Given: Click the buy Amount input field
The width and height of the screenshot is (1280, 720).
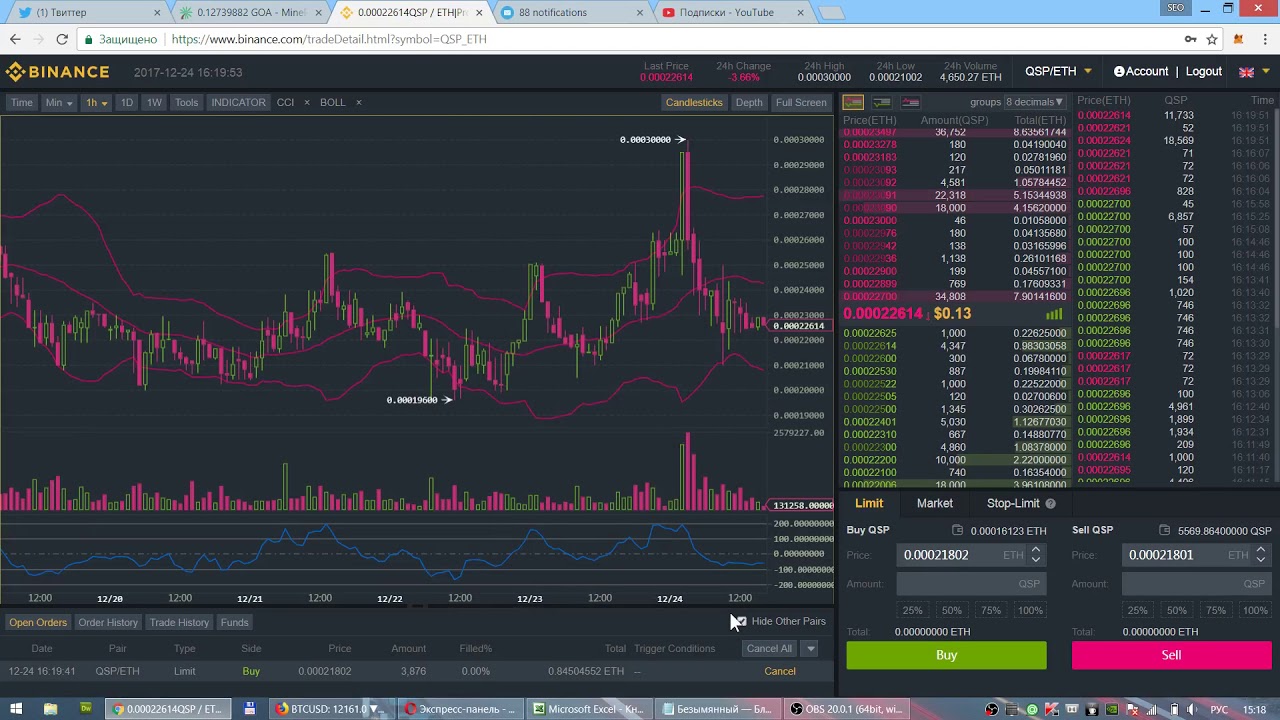Looking at the screenshot, I should pos(972,583).
